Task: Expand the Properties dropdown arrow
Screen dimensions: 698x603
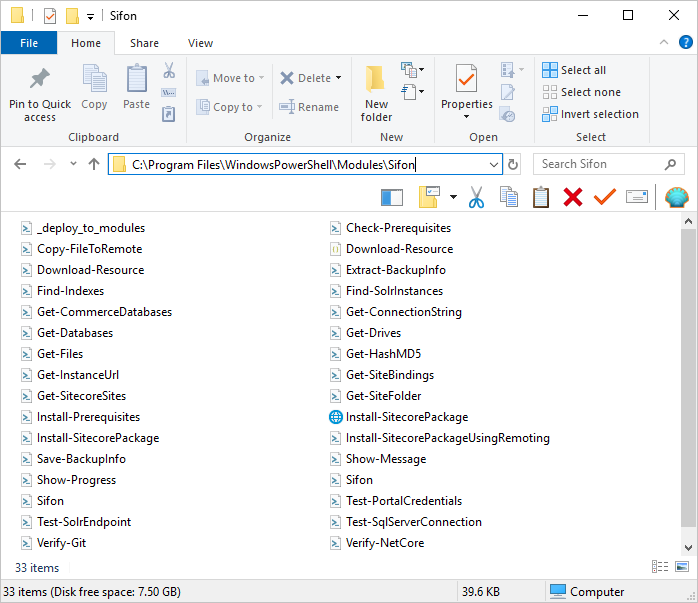Action: pyautogui.click(x=466, y=117)
